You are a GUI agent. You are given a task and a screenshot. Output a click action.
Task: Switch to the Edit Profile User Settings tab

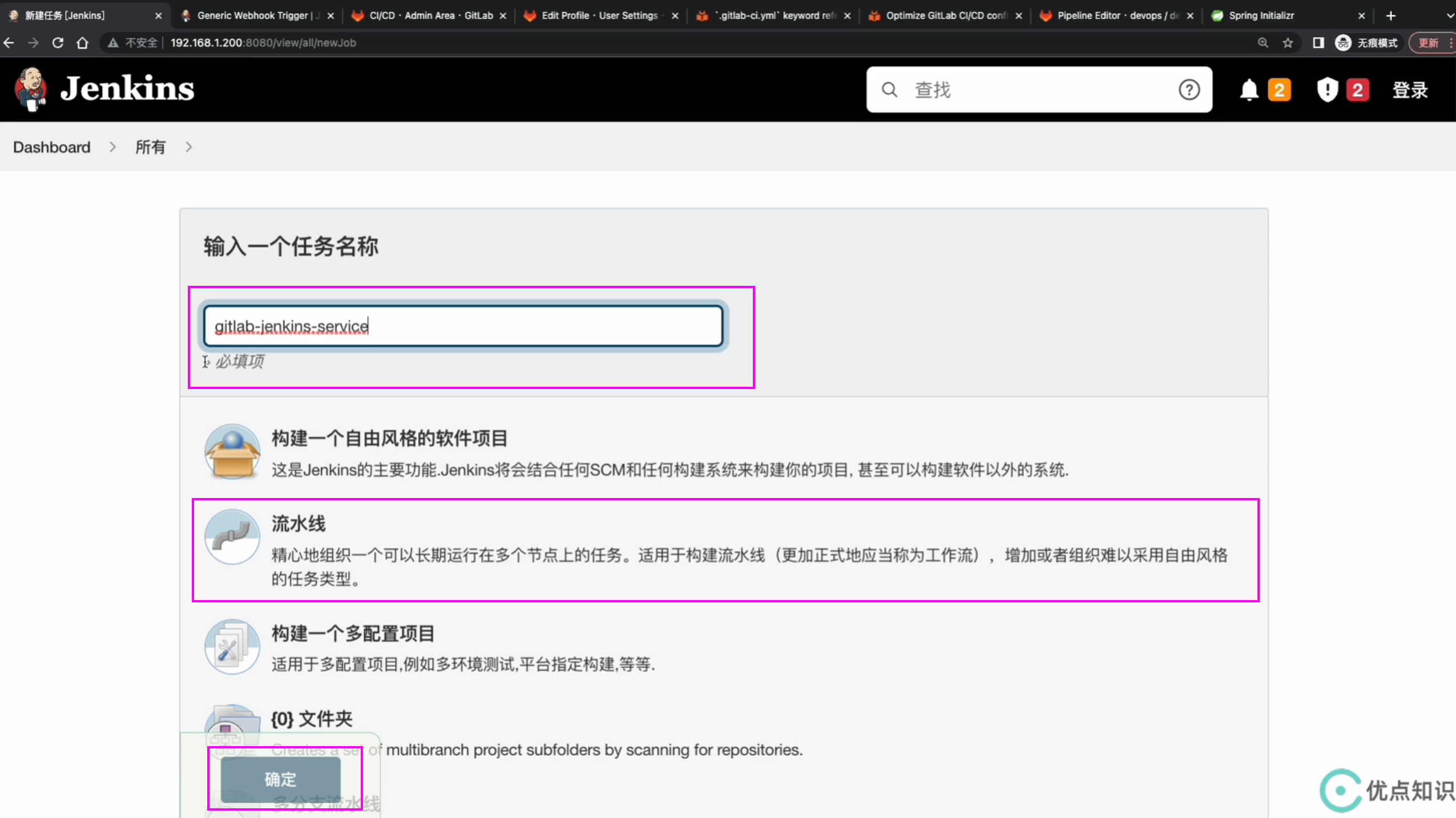[x=600, y=15]
